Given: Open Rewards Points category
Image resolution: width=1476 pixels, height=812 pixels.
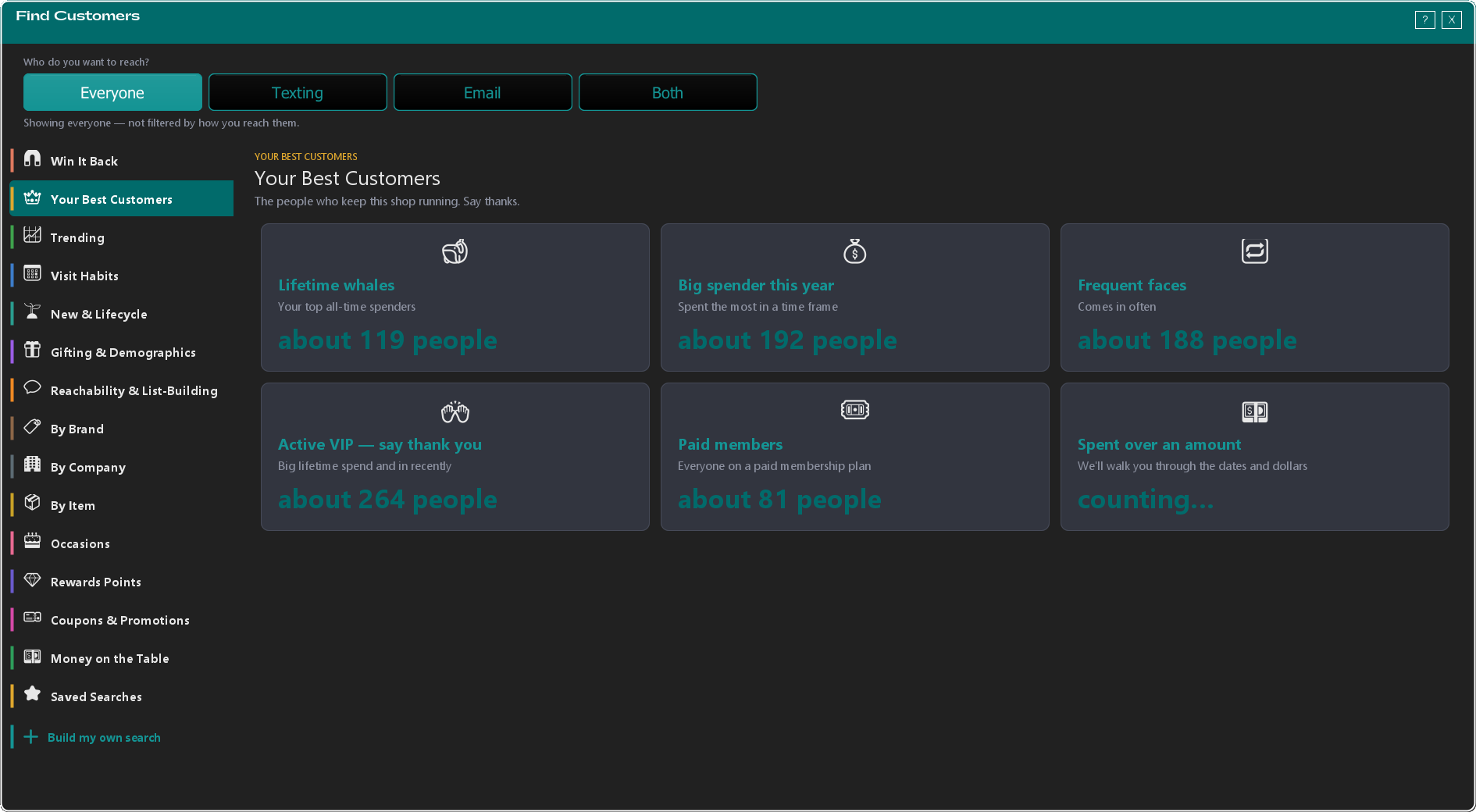Looking at the screenshot, I should click(122, 581).
